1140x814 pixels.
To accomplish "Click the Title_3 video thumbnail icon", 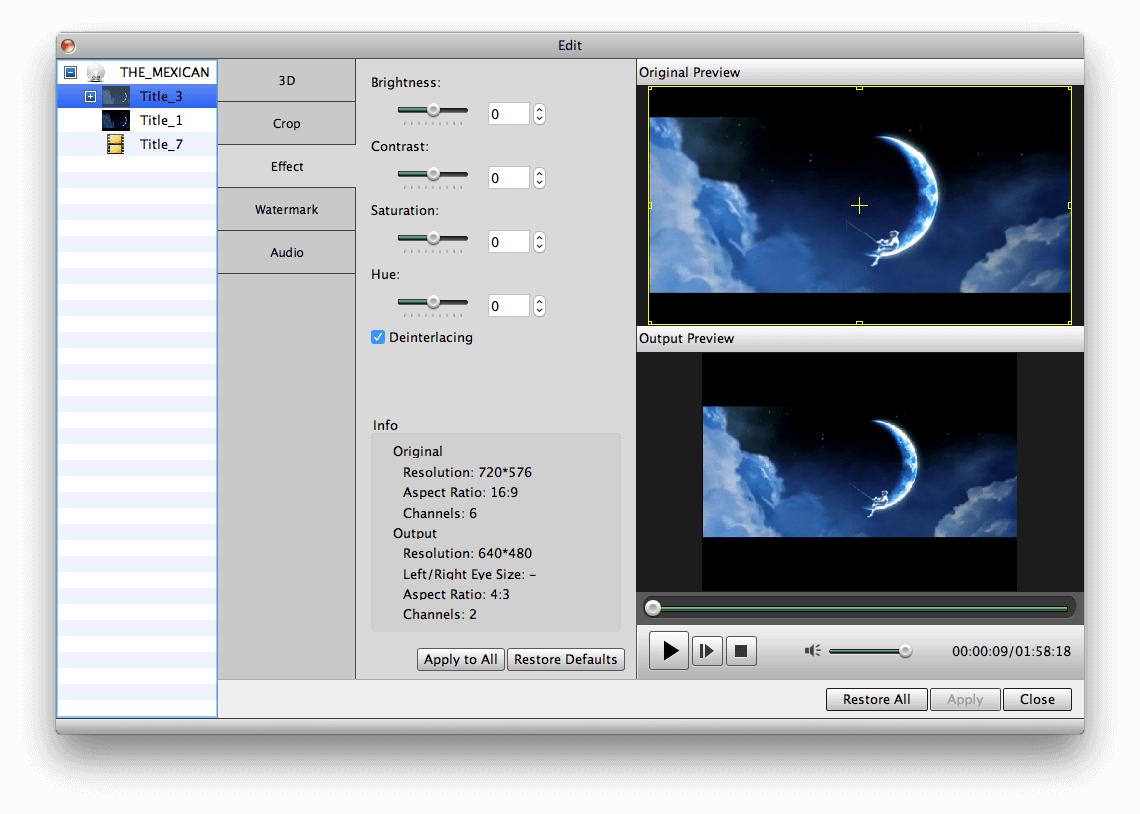I will pos(116,96).
